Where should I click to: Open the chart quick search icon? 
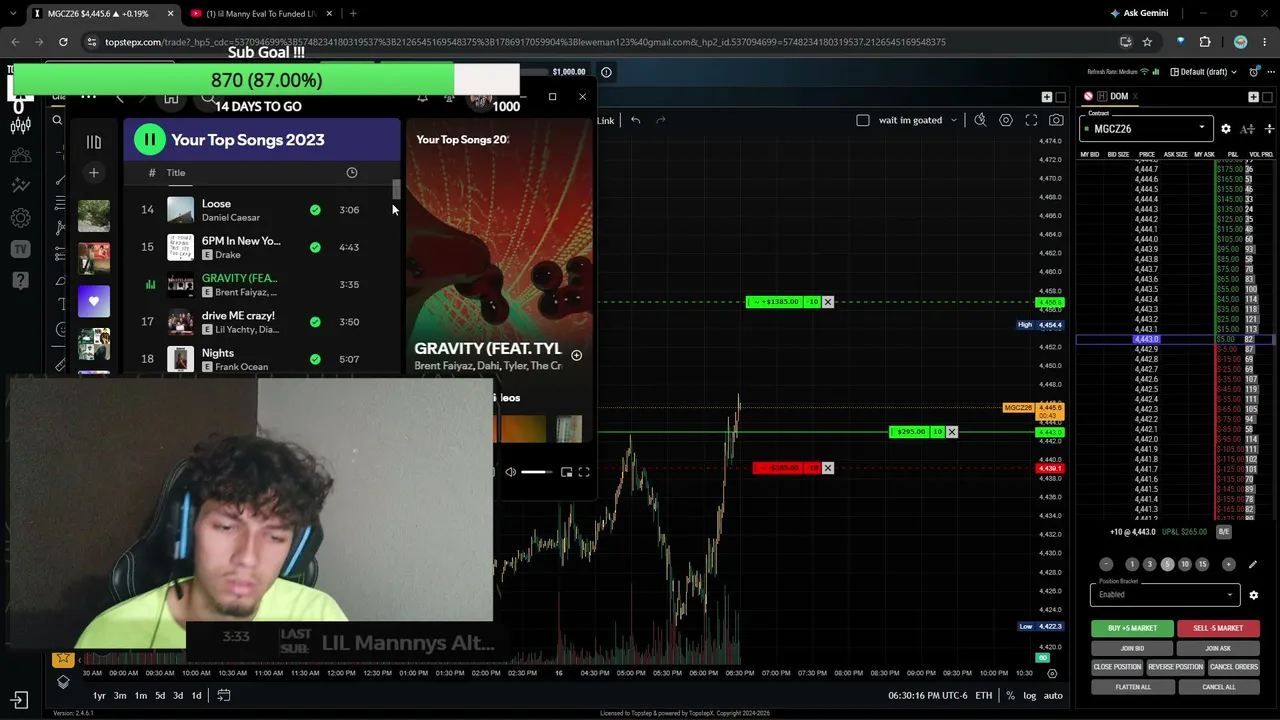pyautogui.click(x=980, y=120)
